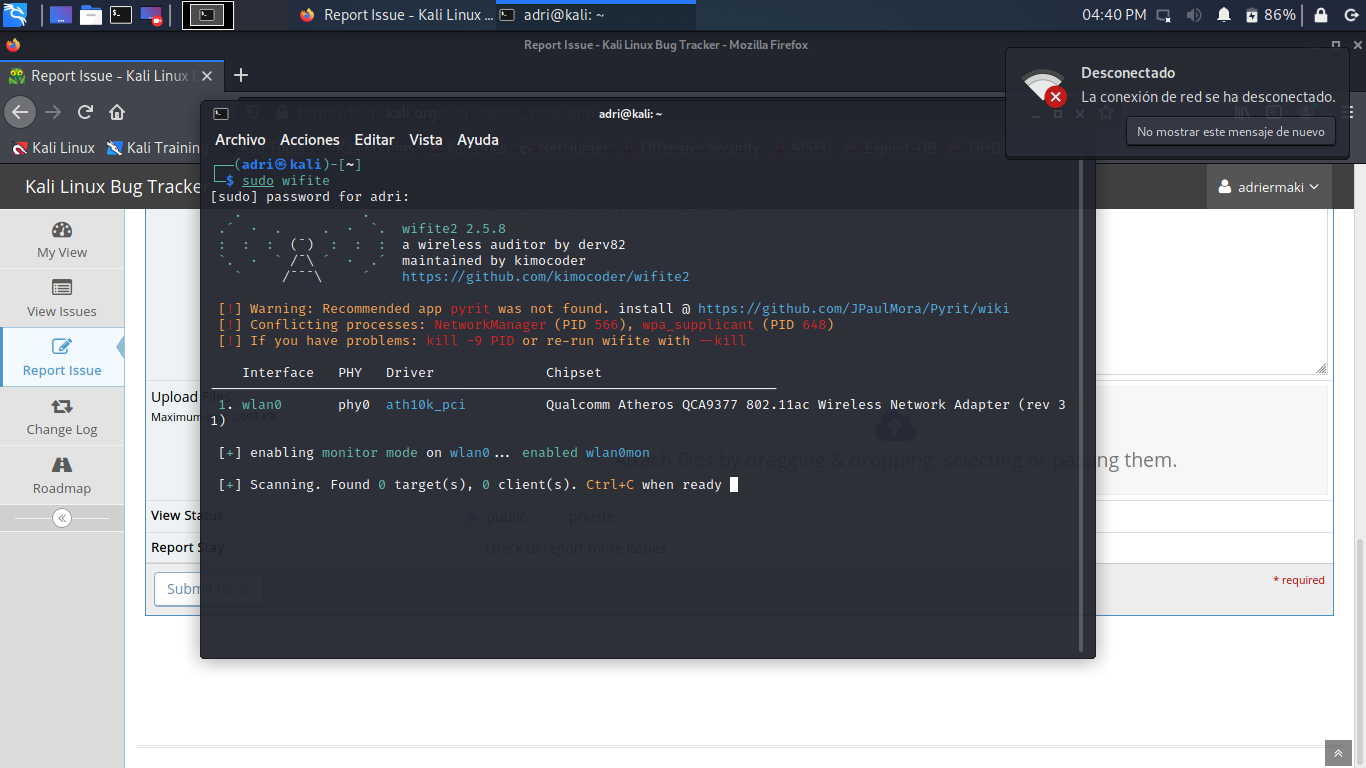Screen dimensions: 1366x768
Task: Open the notification bell in system tray
Action: pyautogui.click(x=1224, y=15)
